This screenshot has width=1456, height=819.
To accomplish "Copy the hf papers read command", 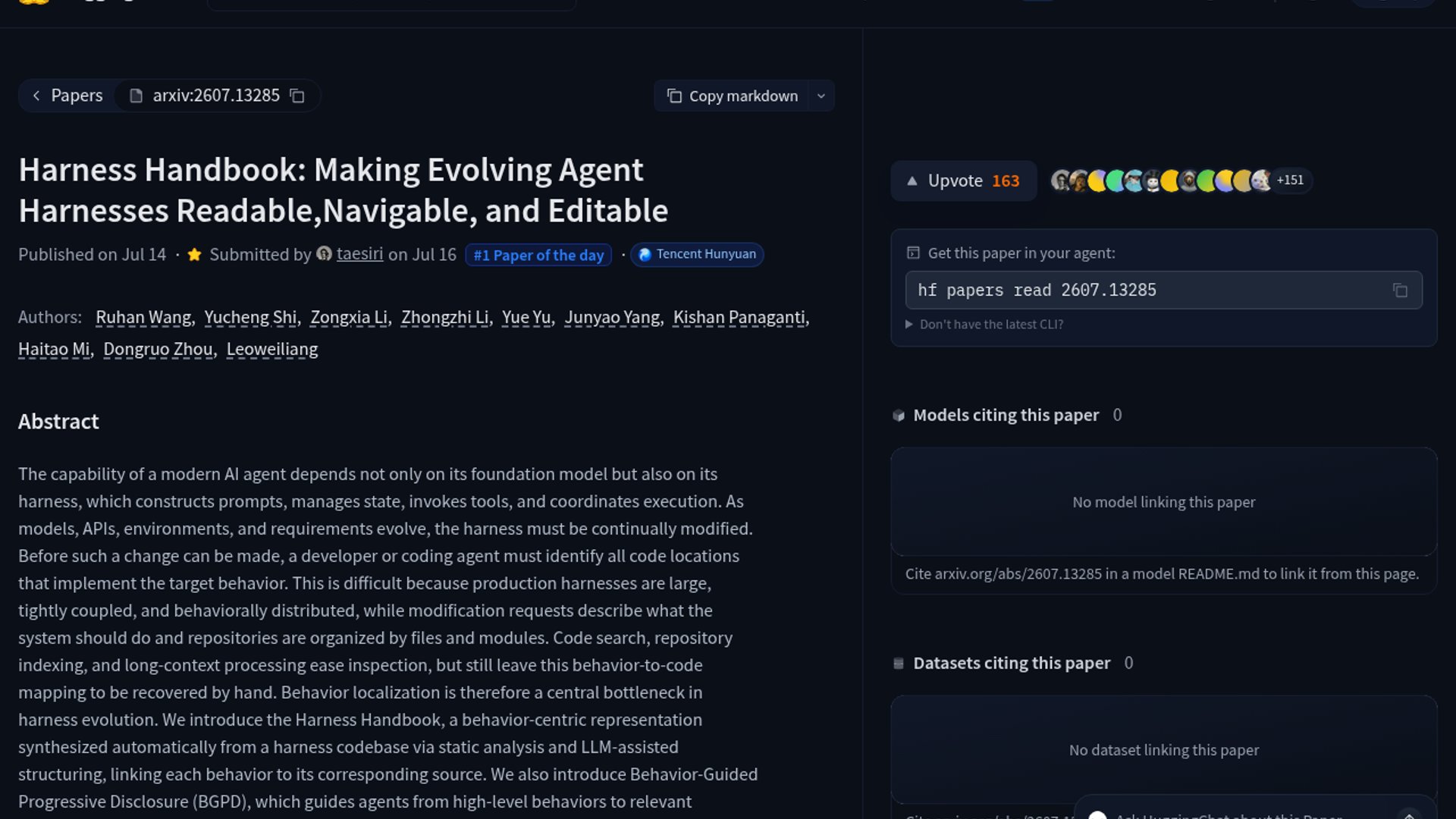I will click(x=1400, y=290).
